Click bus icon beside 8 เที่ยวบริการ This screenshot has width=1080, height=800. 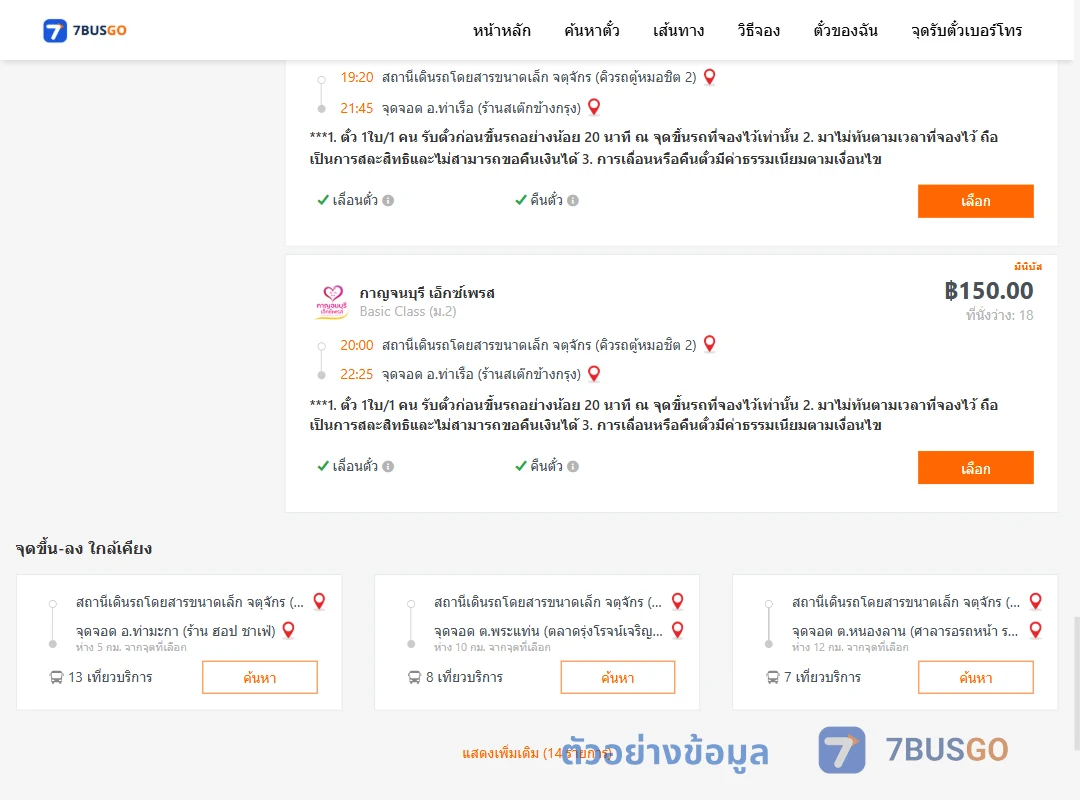414,677
